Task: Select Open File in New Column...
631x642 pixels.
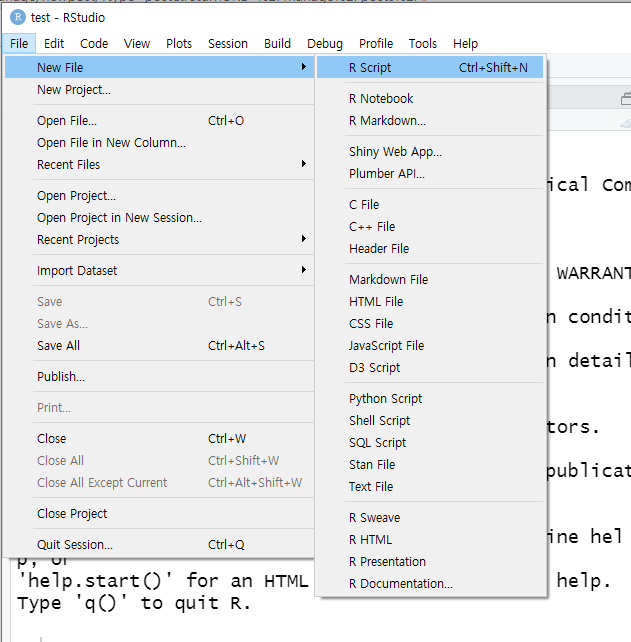Action: pyautogui.click(x=159, y=142)
